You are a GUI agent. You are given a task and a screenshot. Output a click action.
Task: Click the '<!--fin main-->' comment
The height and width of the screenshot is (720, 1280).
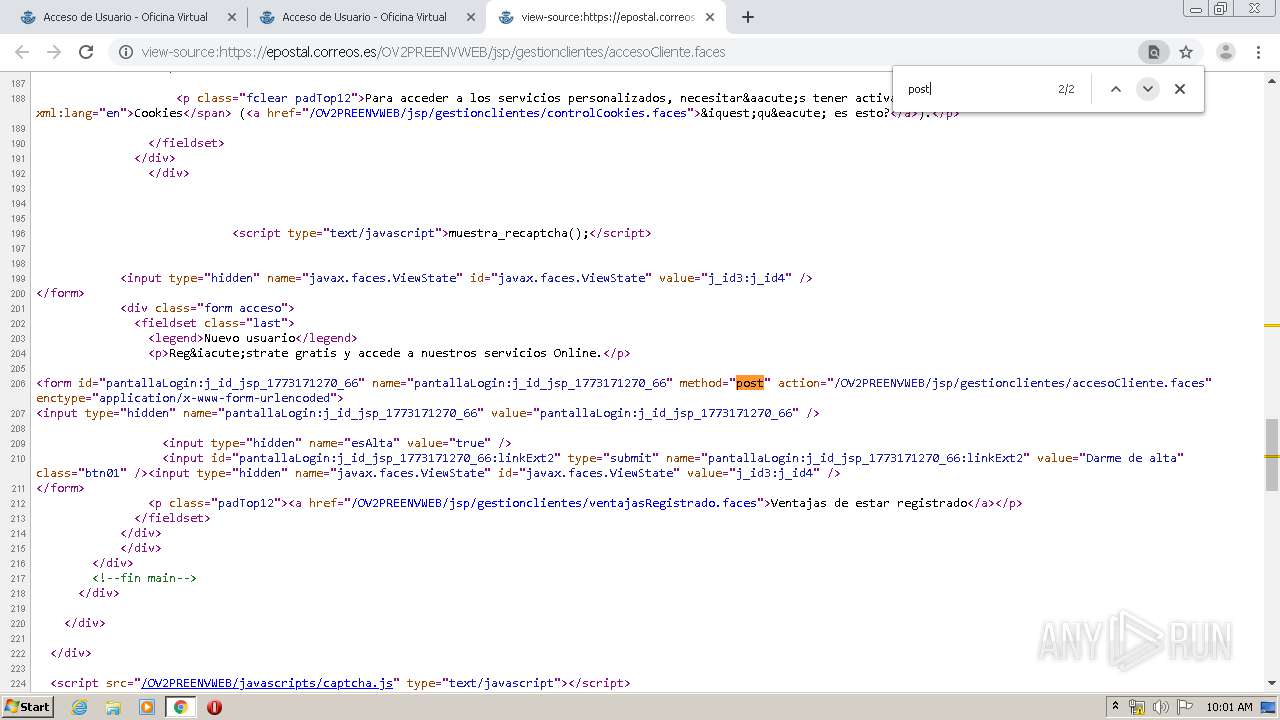(x=144, y=578)
